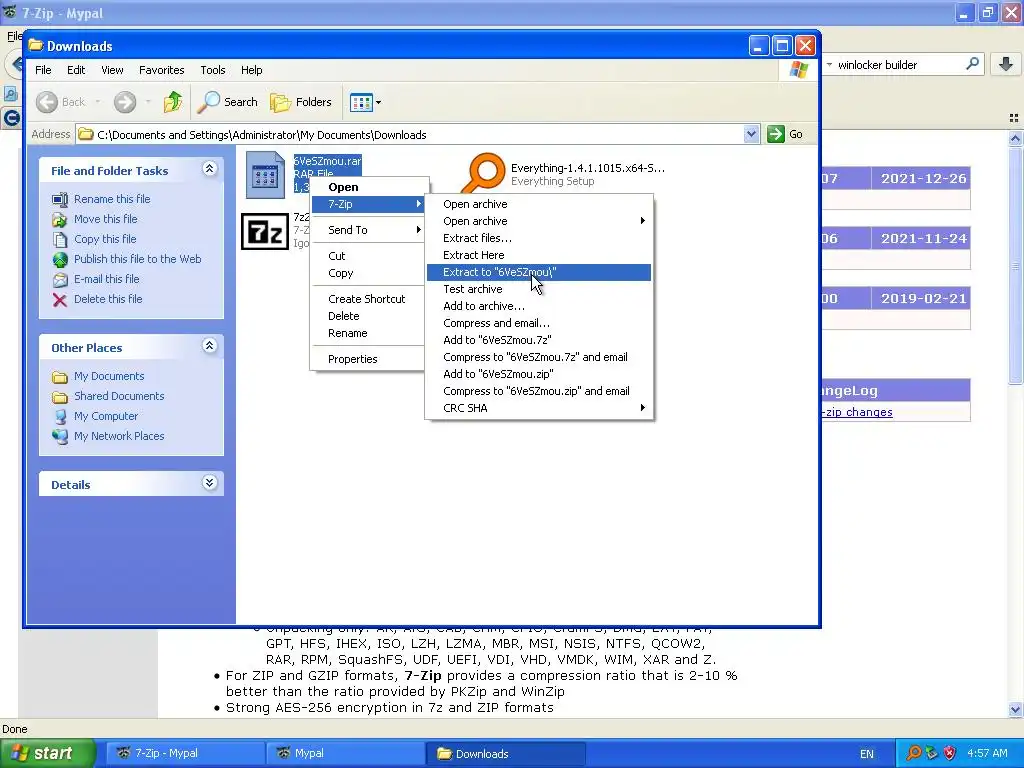This screenshot has width=1024, height=768.
Task: Click Copy this file task
Action: coord(104,239)
